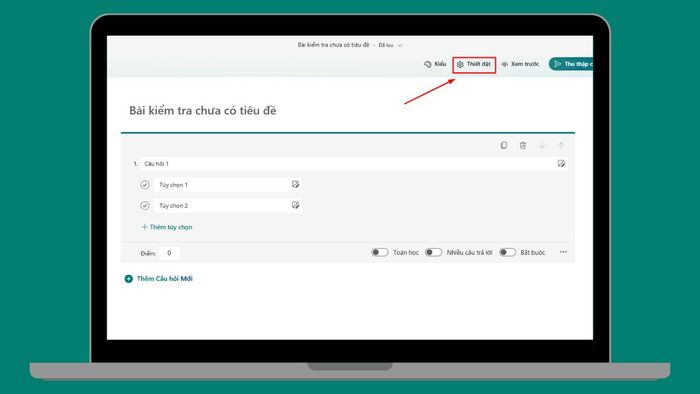Expand the Đã lưu dropdown chevron
The height and width of the screenshot is (394, 700).
coord(400,45)
